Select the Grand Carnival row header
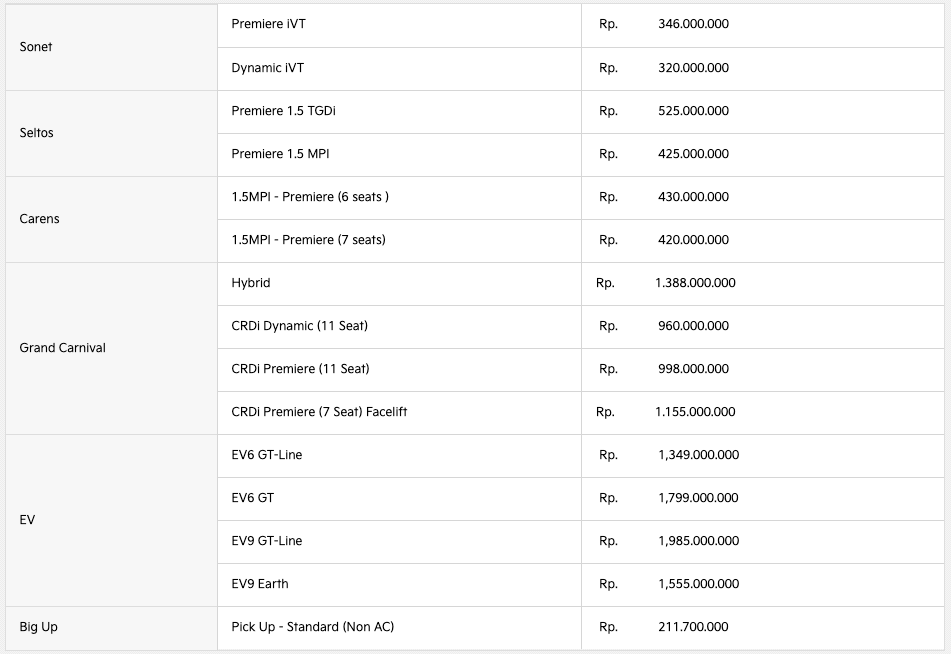 pyautogui.click(x=62, y=348)
